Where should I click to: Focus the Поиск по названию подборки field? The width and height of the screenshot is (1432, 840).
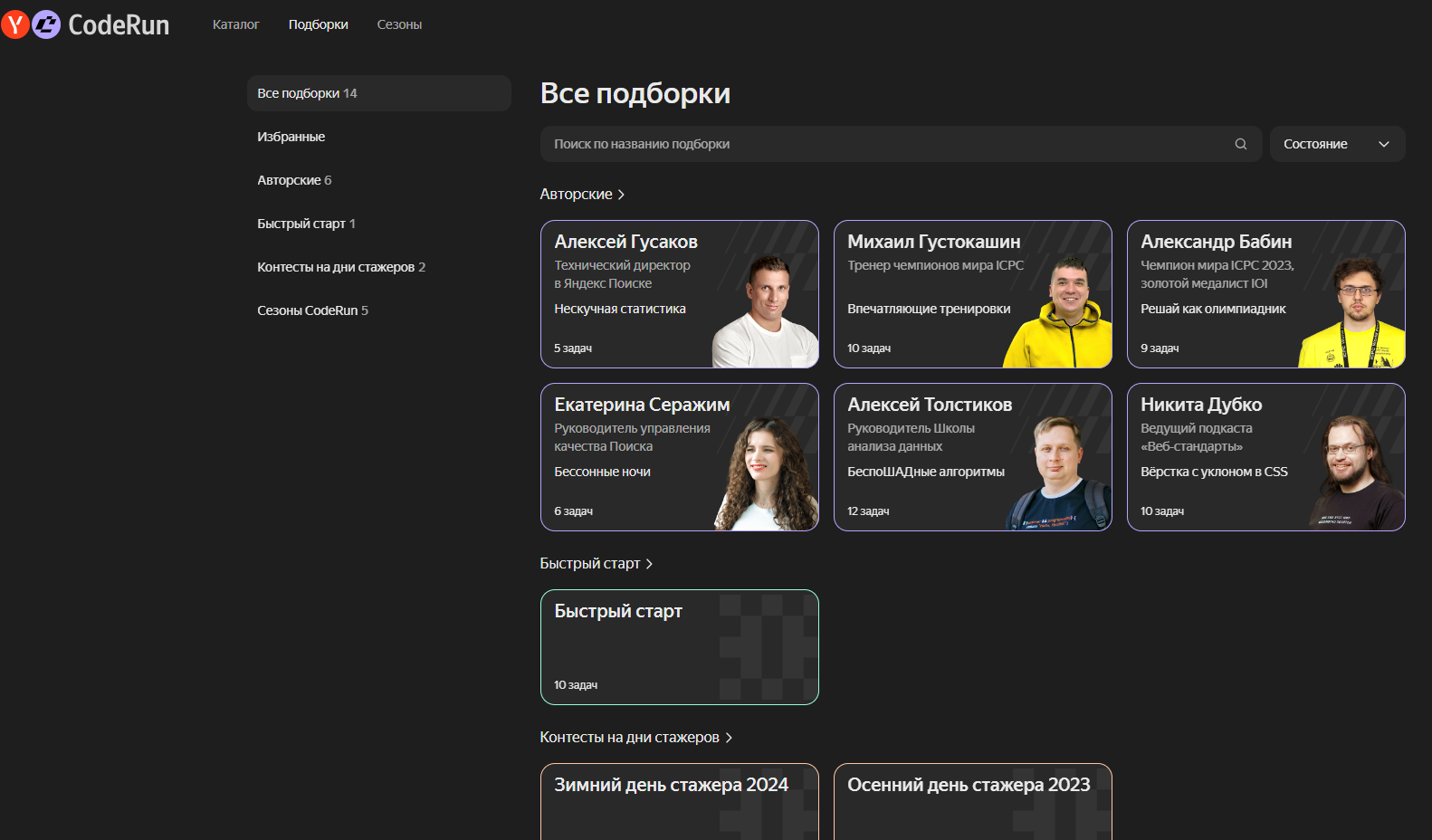(x=901, y=144)
